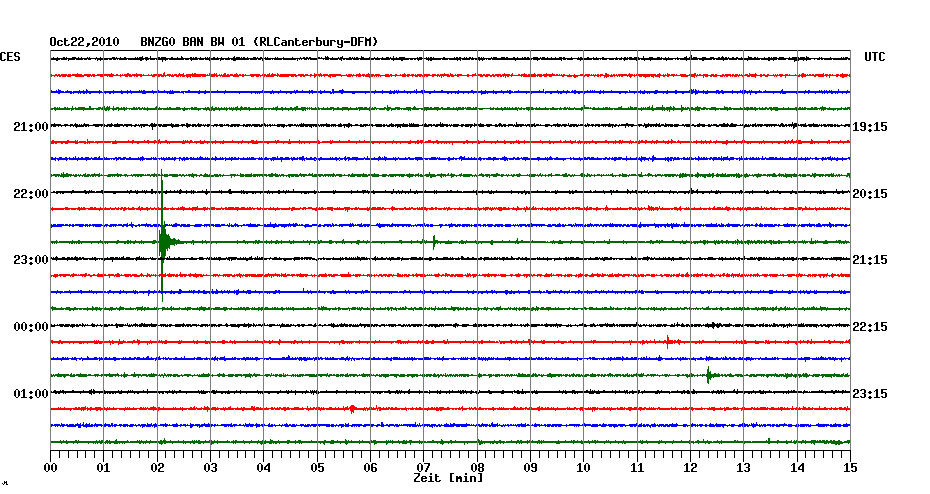Click the date text Oct22,2010 in the title
Image resolution: width=930 pixels, height=494 pixels.
coord(84,42)
